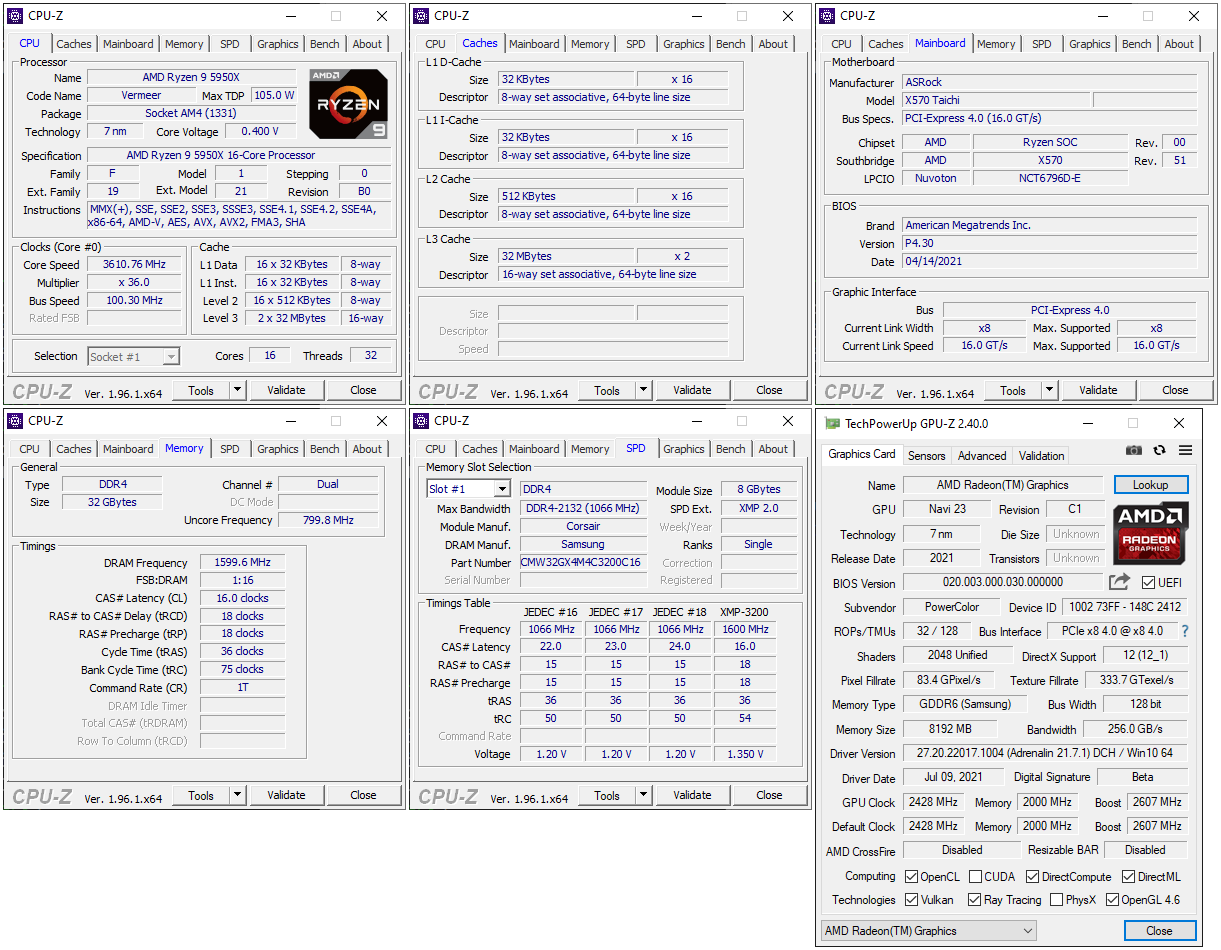Click the GPU-Z screenshot camera icon
This screenshot has width=1221, height=950.
pos(1133,451)
